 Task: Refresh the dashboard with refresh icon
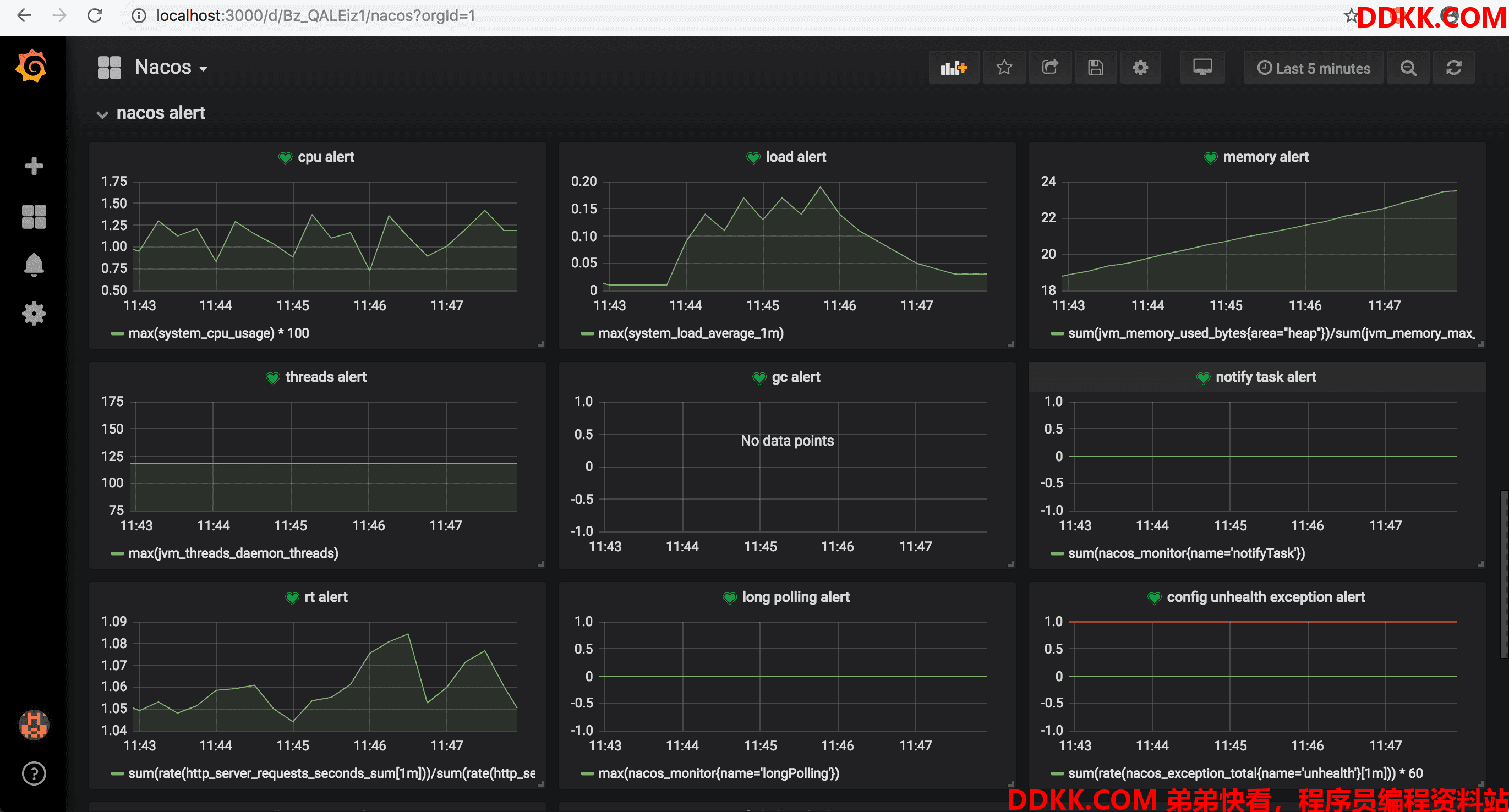1453,68
